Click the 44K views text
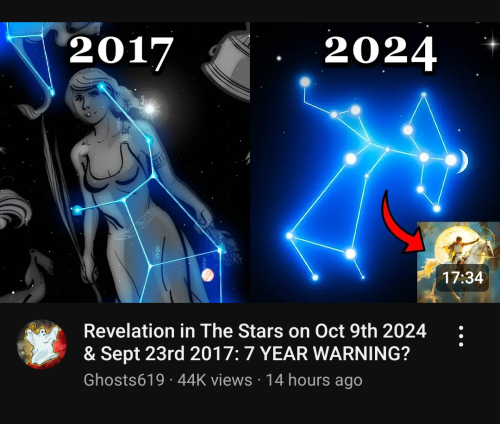This screenshot has width=500, height=424. coord(215,380)
